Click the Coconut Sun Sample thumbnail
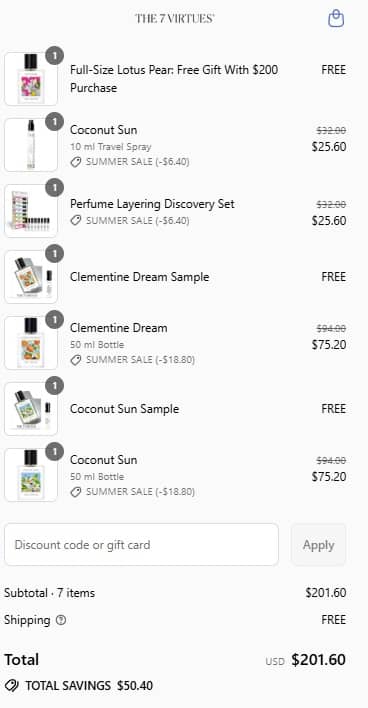The width and height of the screenshot is (368, 708). pyautogui.click(x=31, y=409)
